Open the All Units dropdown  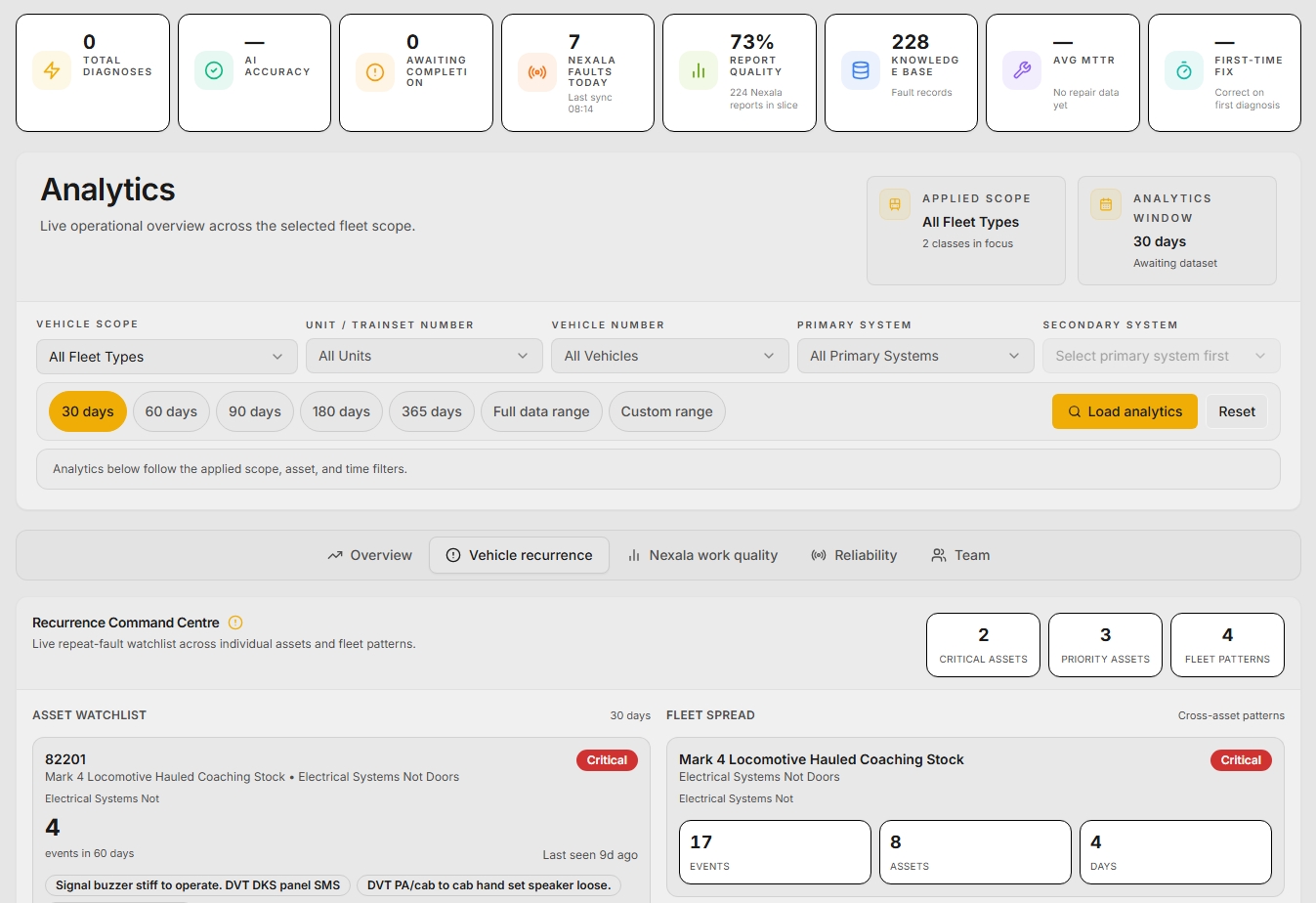click(x=424, y=356)
